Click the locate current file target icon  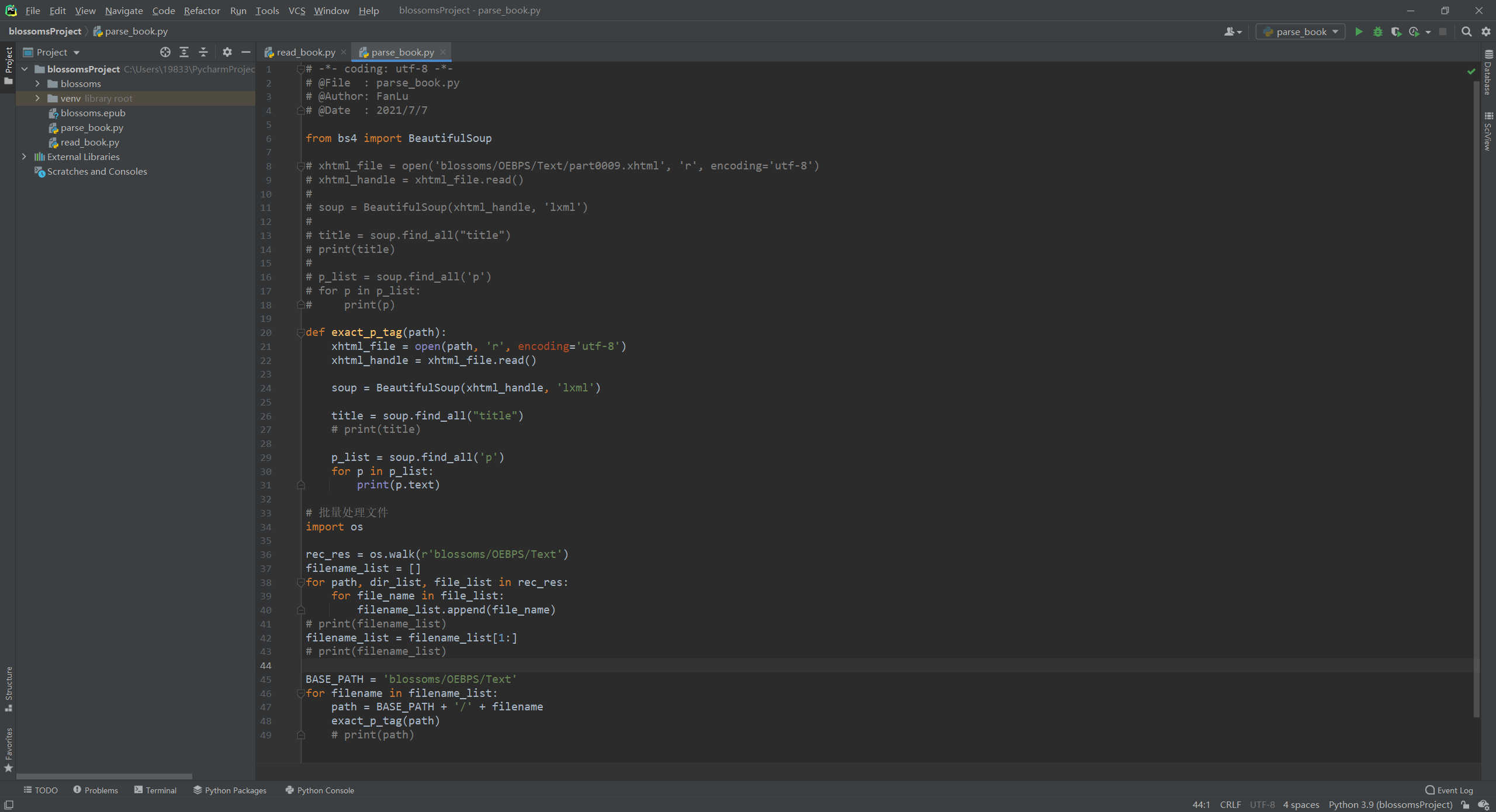click(x=165, y=53)
